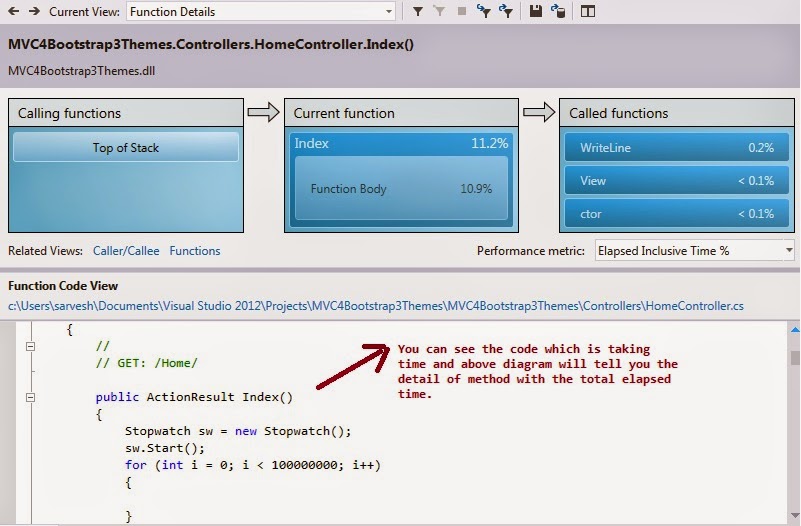
Task: Click funnel icon with left-curving blue arrow
Action: (x=484, y=11)
